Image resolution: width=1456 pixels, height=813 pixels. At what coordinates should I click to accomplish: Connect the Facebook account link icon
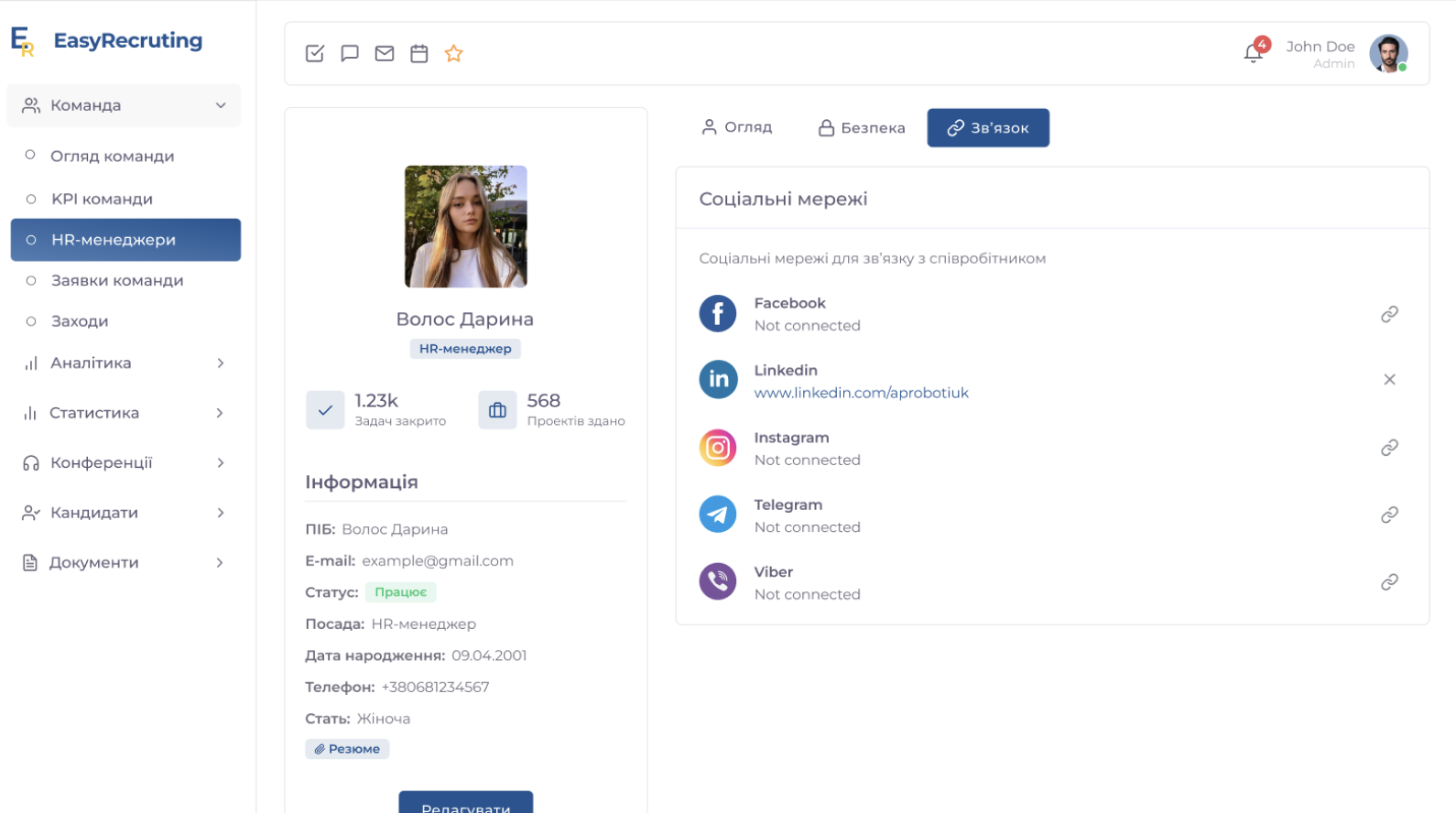[x=1389, y=314]
